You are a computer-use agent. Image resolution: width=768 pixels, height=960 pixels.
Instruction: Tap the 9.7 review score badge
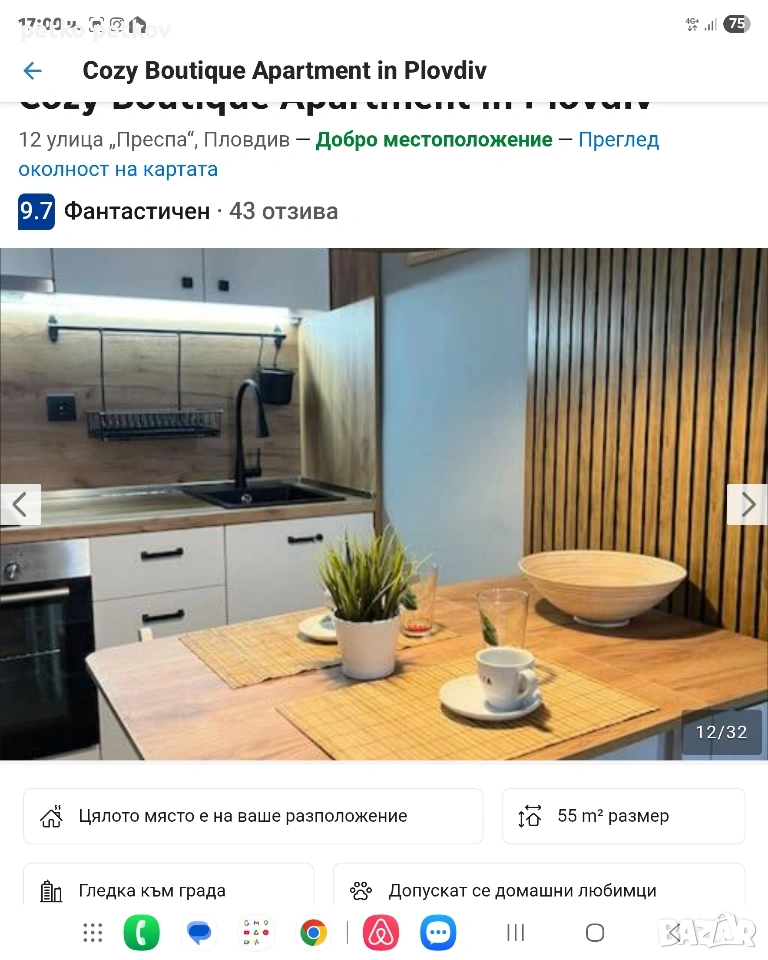coord(36,211)
